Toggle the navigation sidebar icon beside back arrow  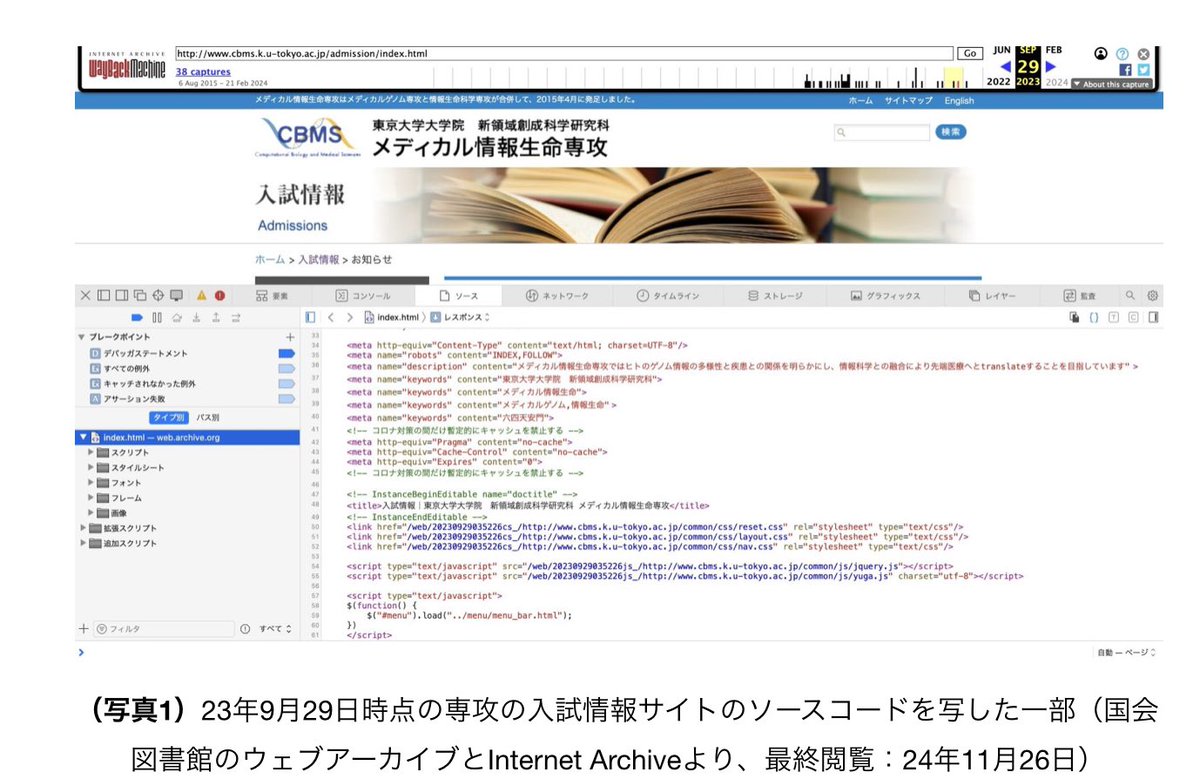(x=310, y=317)
